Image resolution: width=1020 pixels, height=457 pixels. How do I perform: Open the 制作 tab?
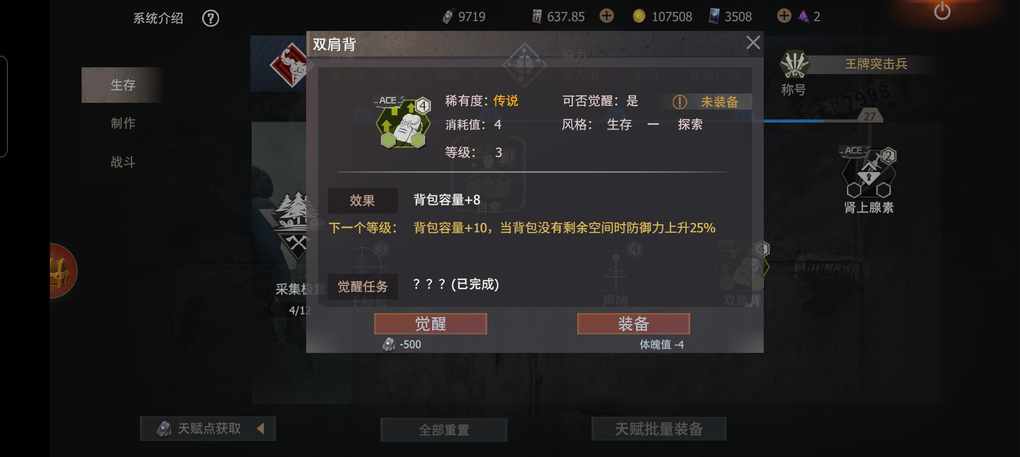tap(122, 124)
